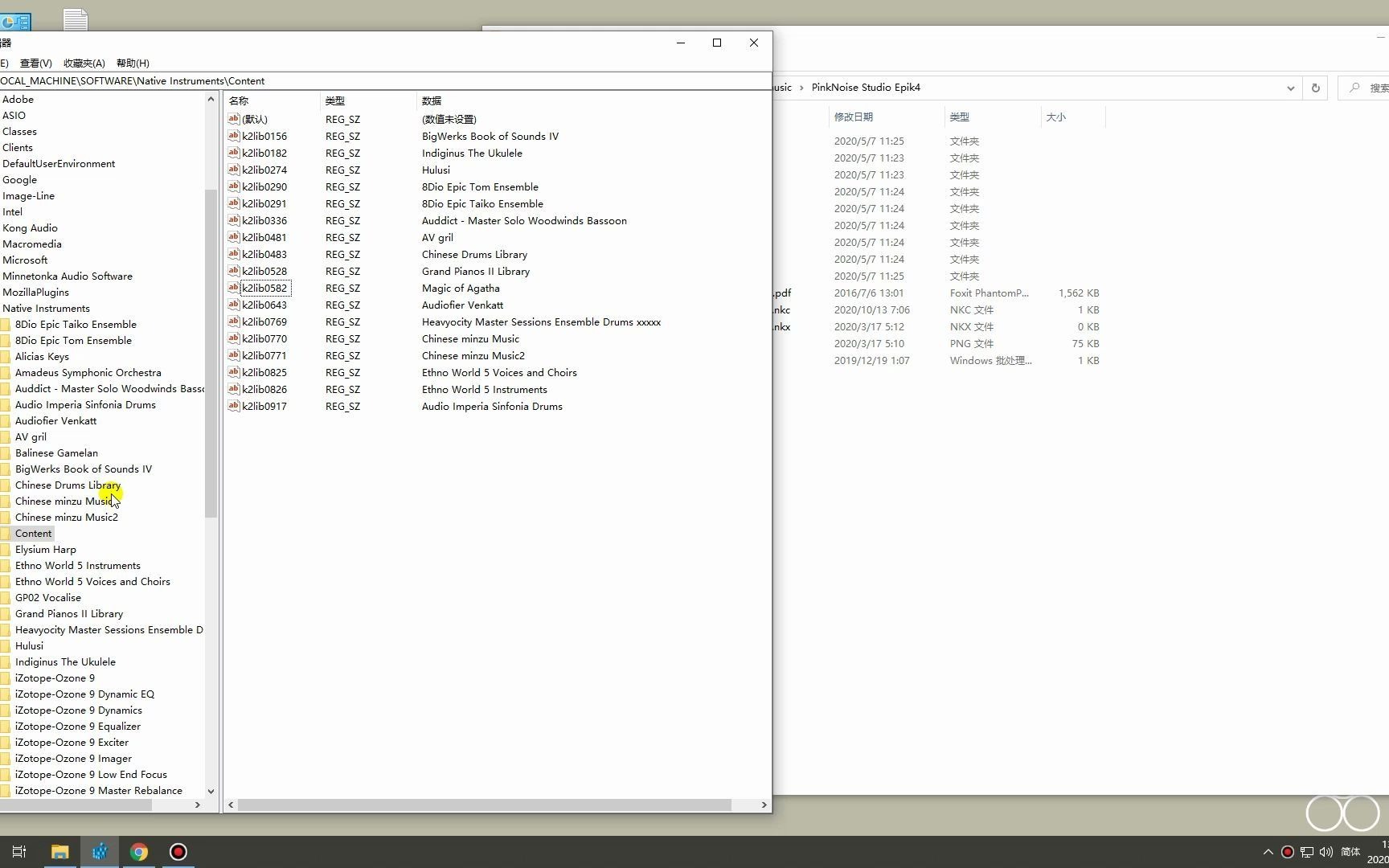Viewport: 1389px width, 868px height.
Task: Click the network tray icon
Action: click(x=1307, y=852)
